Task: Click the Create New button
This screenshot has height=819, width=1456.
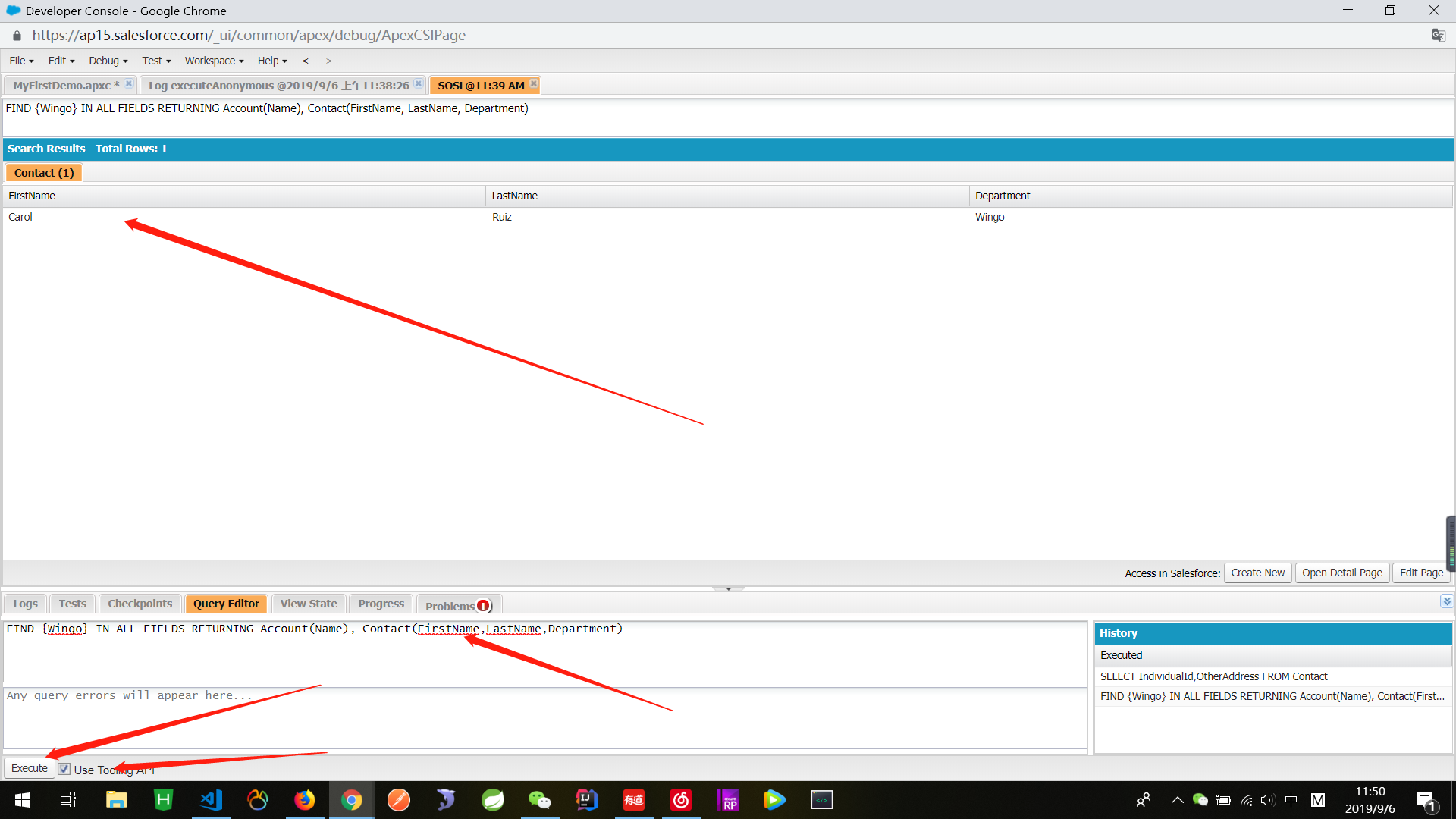Action: [x=1257, y=573]
